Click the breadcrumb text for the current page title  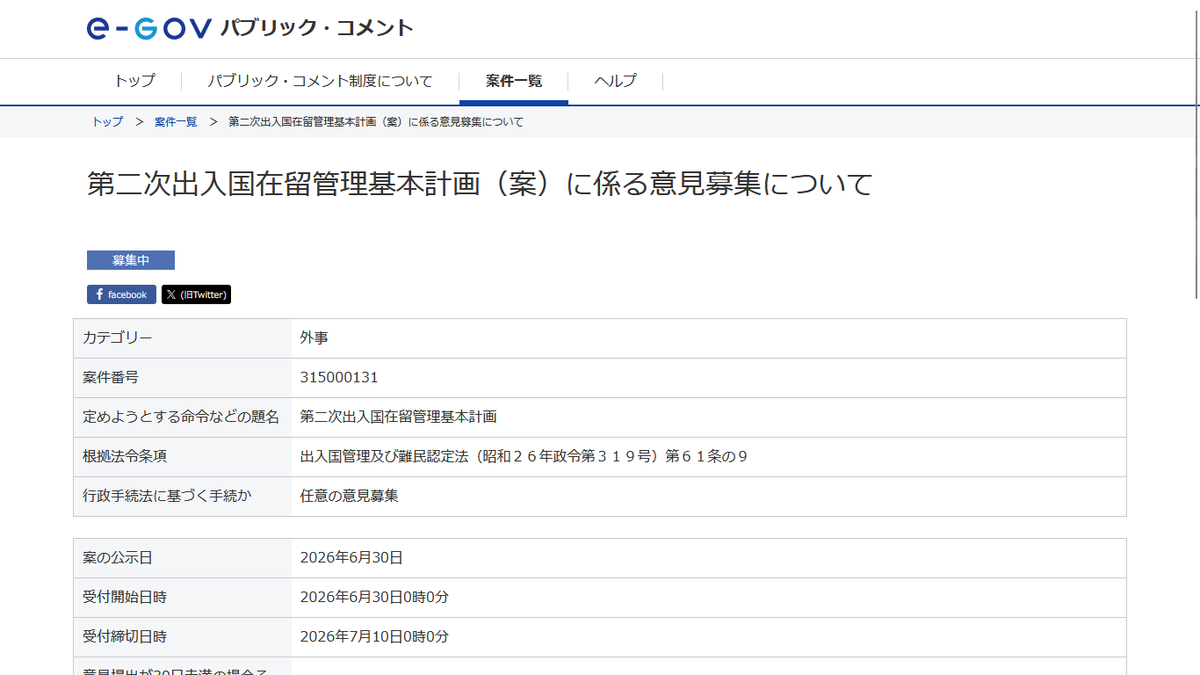pyautogui.click(x=376, y=122)
